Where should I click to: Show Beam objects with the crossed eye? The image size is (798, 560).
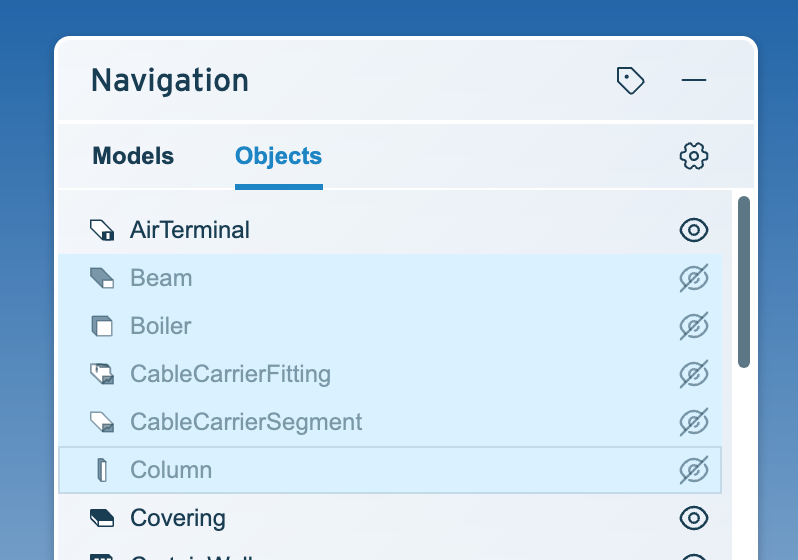pyautogui.click(x=694, y=278)
